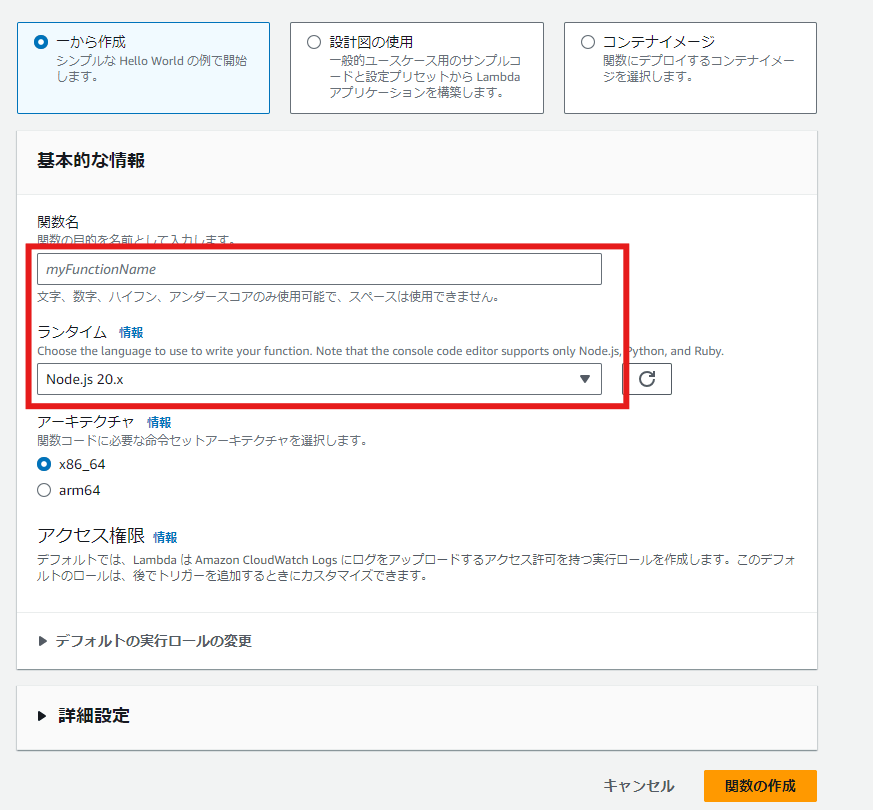Click the 基本的な情報 heading
This screenshot has width=873, height=810.
91,160
